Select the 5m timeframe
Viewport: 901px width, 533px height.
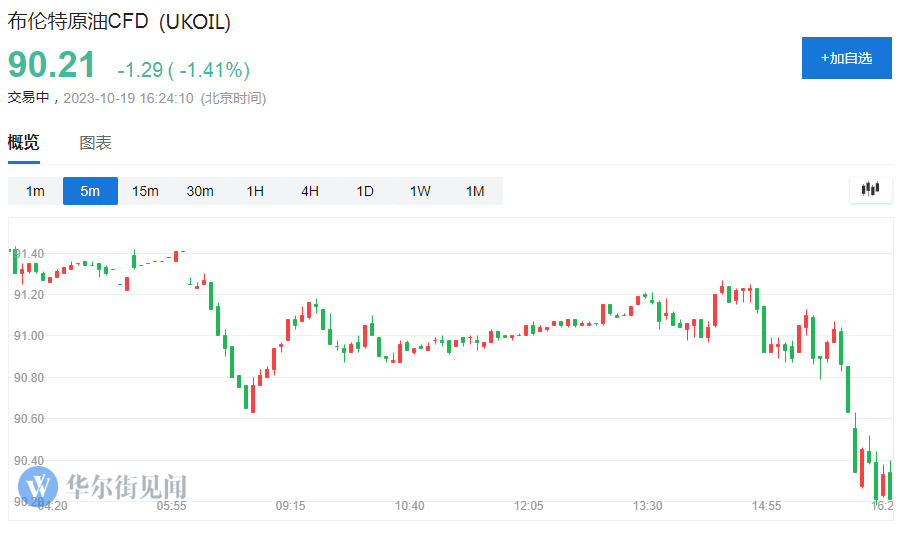pyautogui.click(x=90, y=191)
